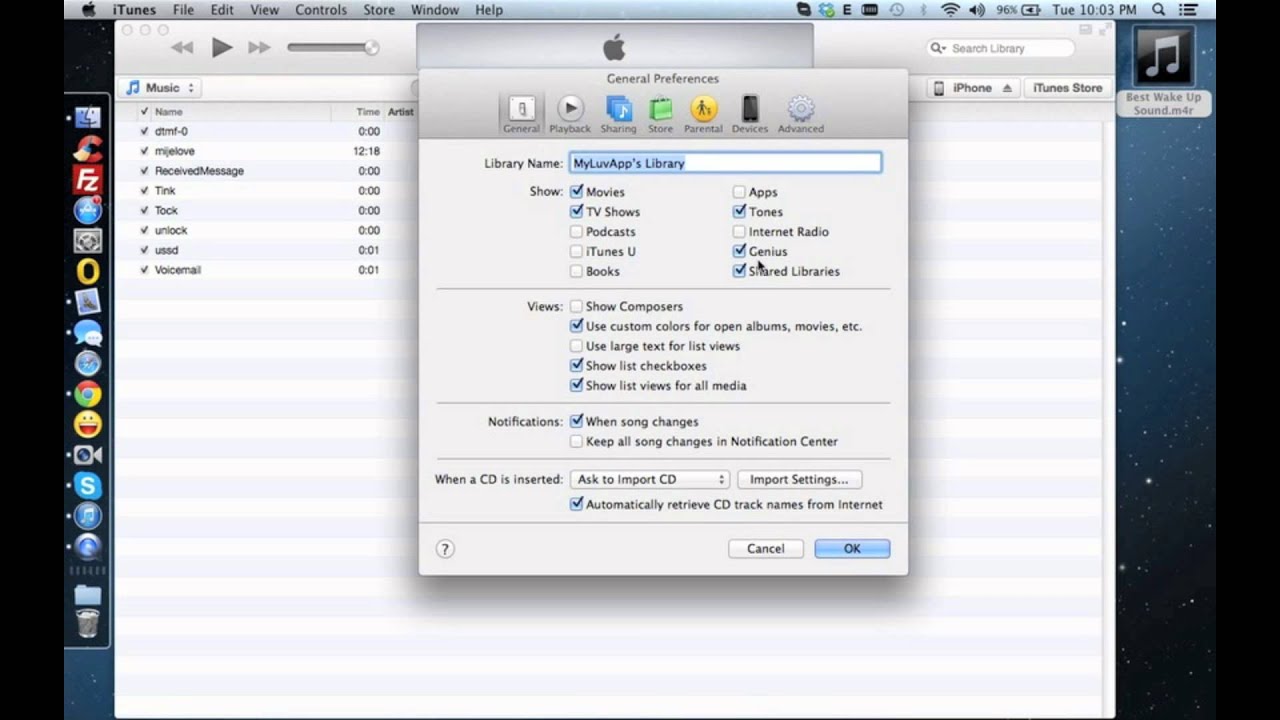This screenshot has height=720, width=1280.
Task: Open the Trash in the dock
Action: point(88,625)
